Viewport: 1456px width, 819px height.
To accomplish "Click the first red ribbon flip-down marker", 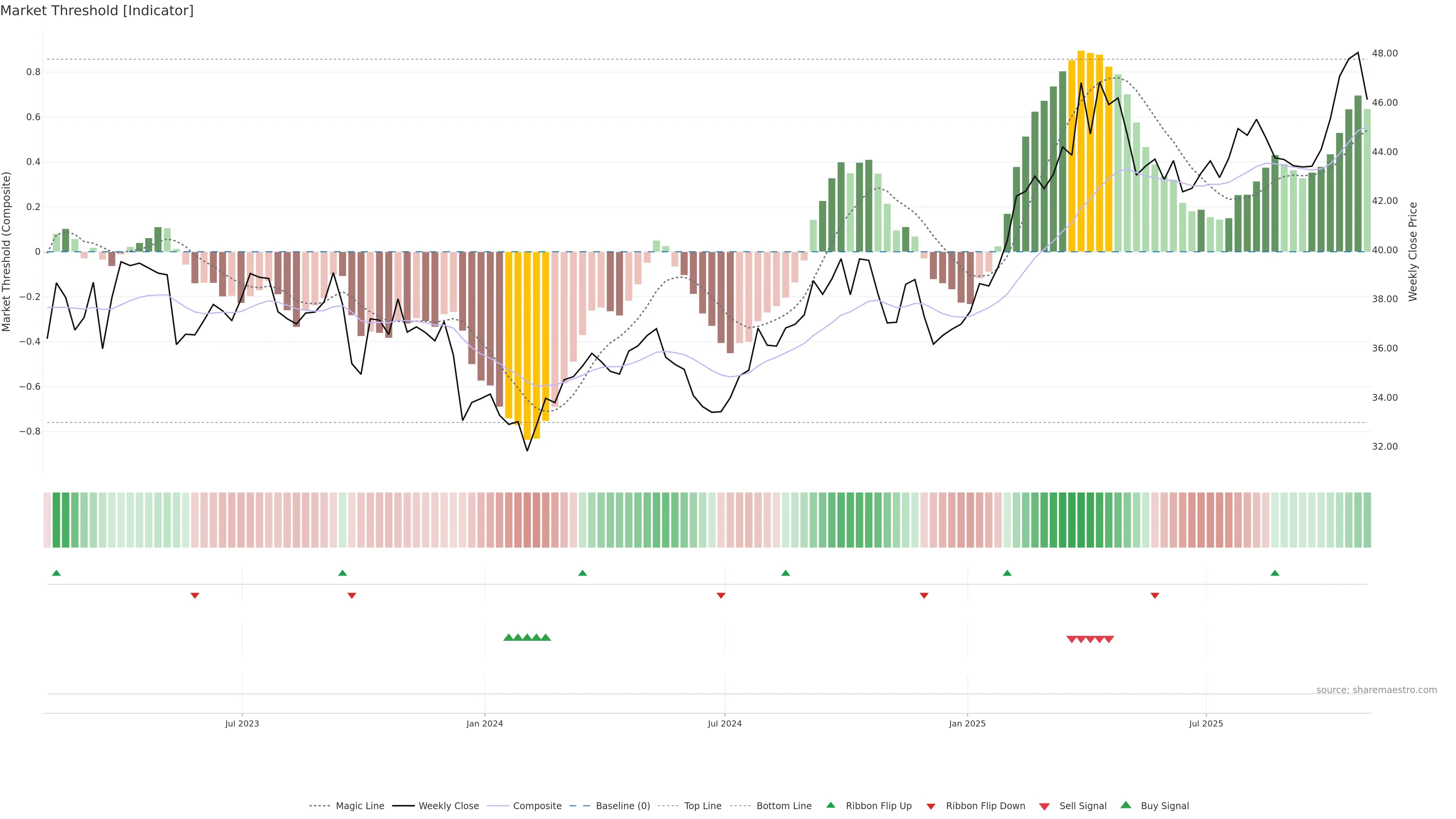I will pos(195,595).
